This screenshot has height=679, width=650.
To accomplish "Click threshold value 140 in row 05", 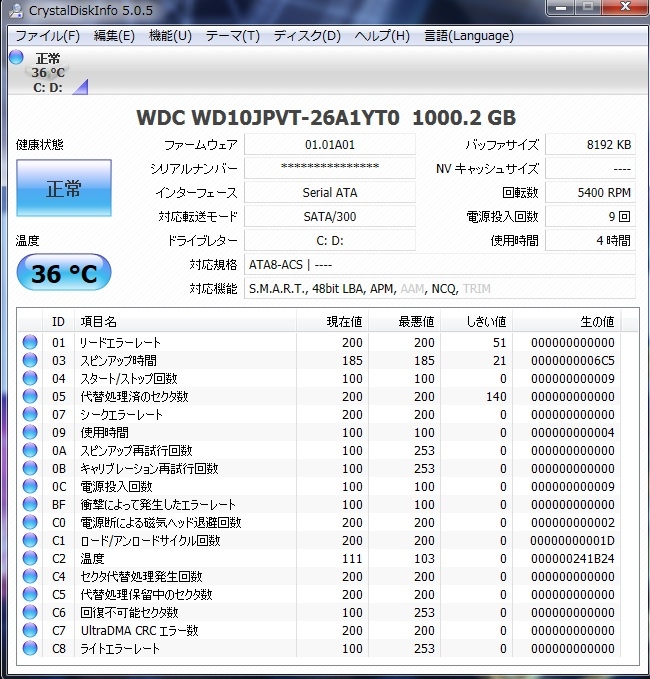I will [x=496, y=396].
